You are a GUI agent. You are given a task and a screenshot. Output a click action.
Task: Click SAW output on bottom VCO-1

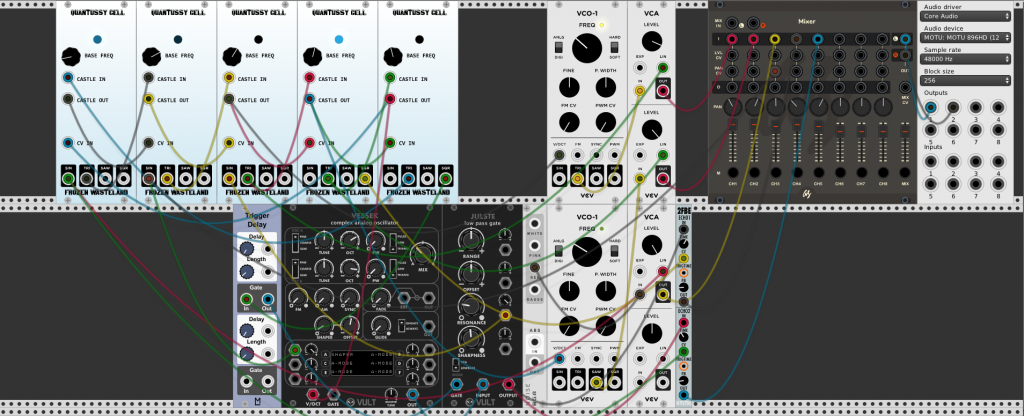(x=596, y=383)
